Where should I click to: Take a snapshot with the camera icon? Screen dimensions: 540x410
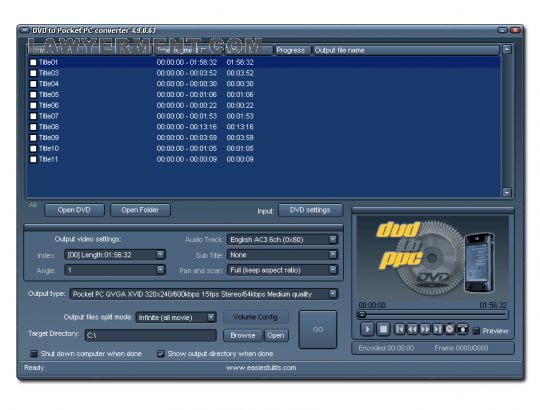(463, 329)
